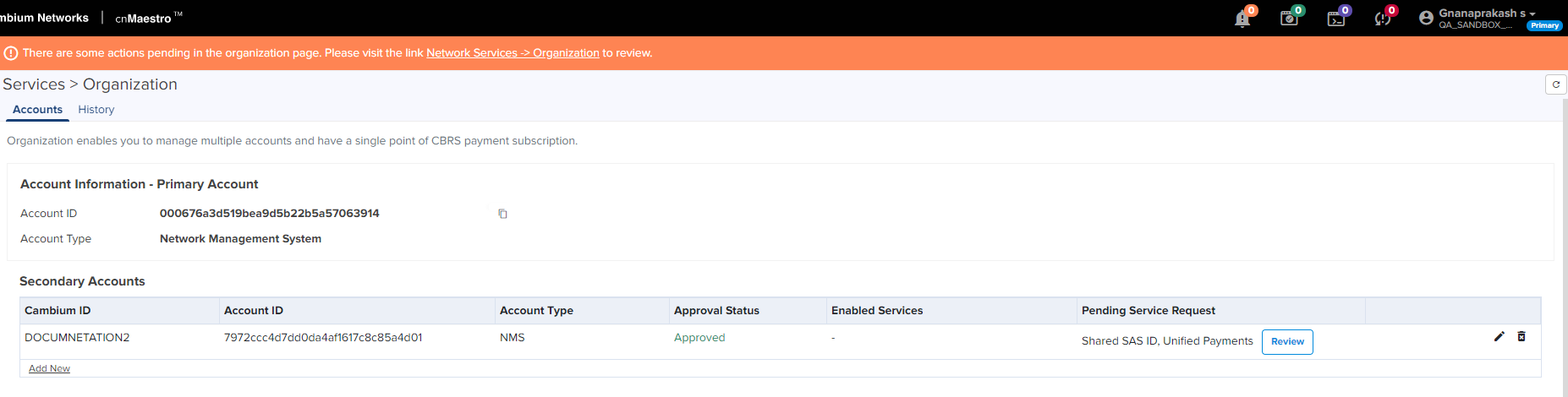Click the Approval Status column header
This screenshot has height=397, width=1568.
pos(716,311)
